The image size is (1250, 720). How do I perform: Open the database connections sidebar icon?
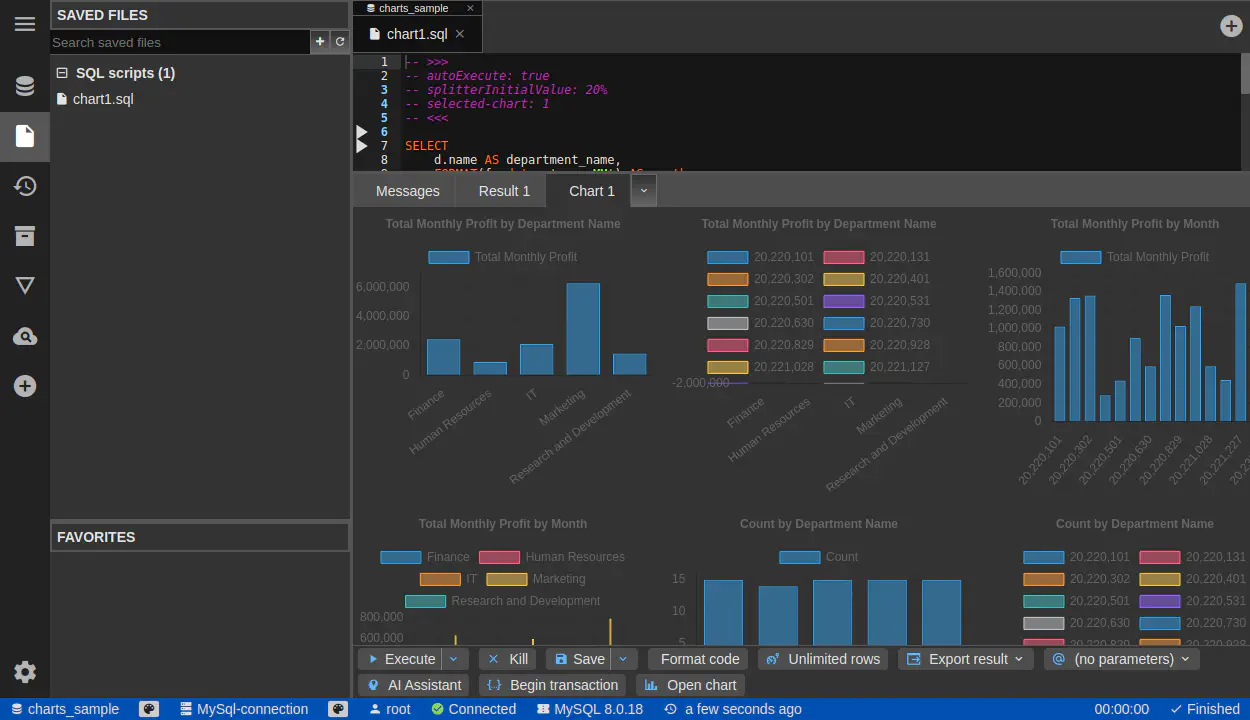[25, 86]
